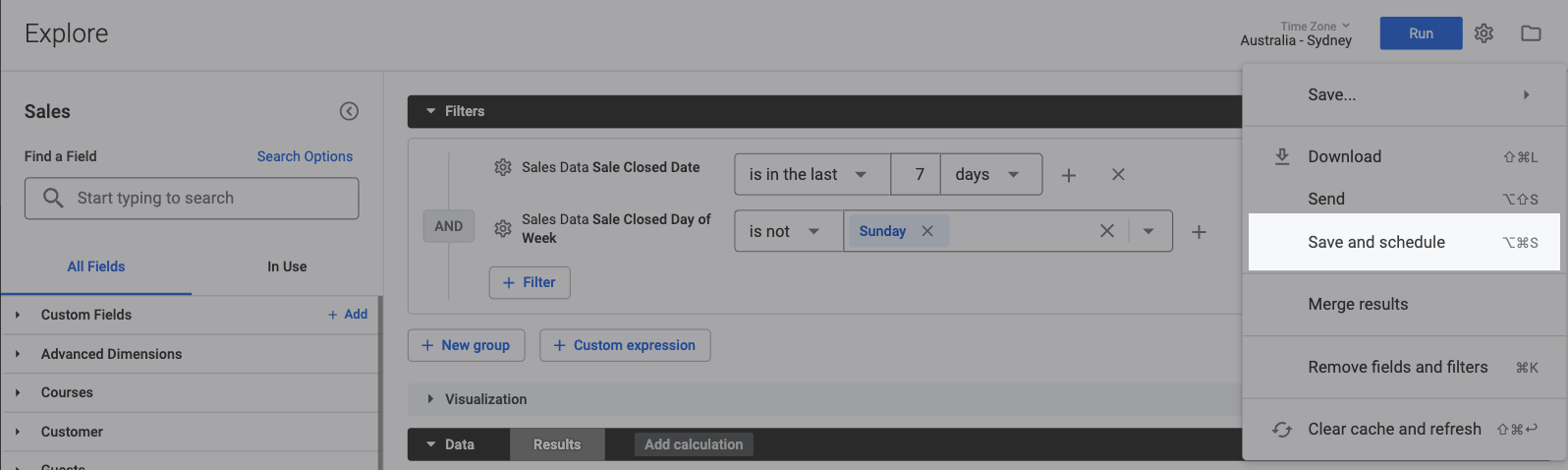
Task: Open the days unit dropdown
Action: [991, 174]
